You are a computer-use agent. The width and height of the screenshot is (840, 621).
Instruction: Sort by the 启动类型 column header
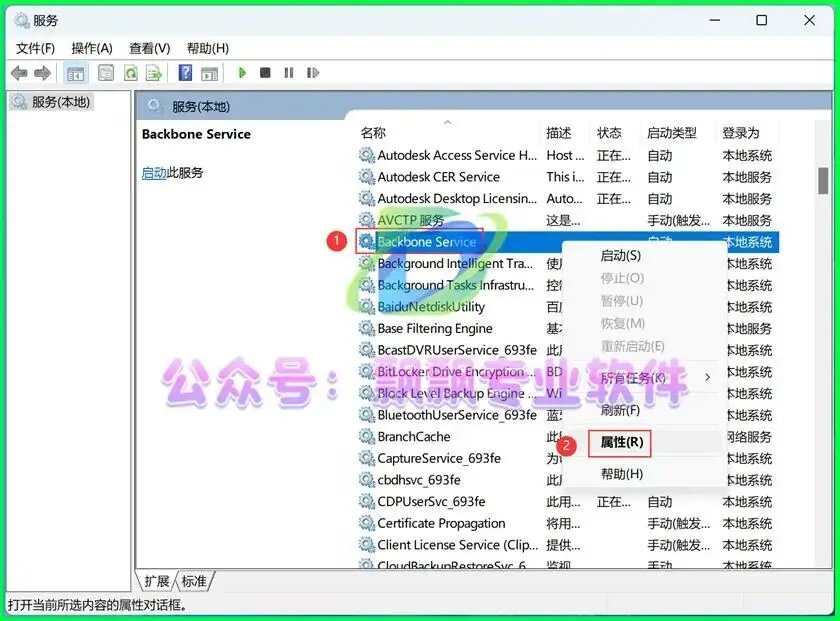pyautogui.click(x=672, y=132)
